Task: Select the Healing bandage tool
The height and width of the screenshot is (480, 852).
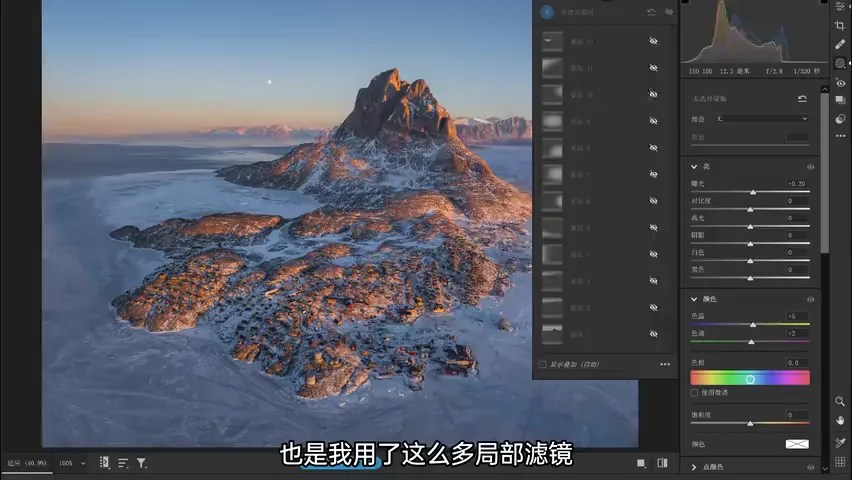Action: (x=840, y=45)
